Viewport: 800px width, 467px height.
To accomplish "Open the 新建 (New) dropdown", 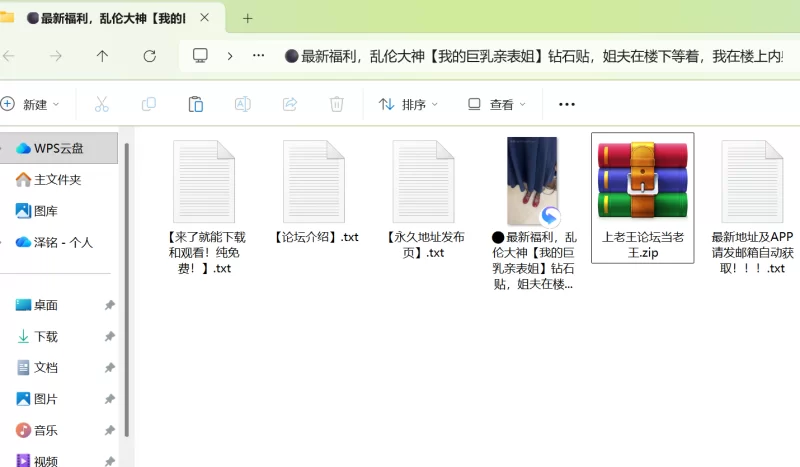I will (30, 104).
